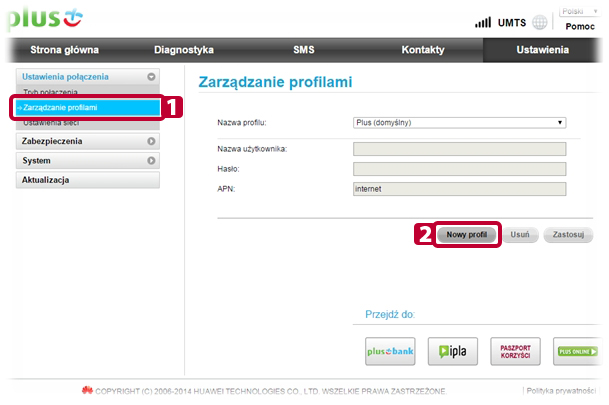609x405 pixels.
Task: Open the Polityka prywatności link
Action: (x=561, y=391)
